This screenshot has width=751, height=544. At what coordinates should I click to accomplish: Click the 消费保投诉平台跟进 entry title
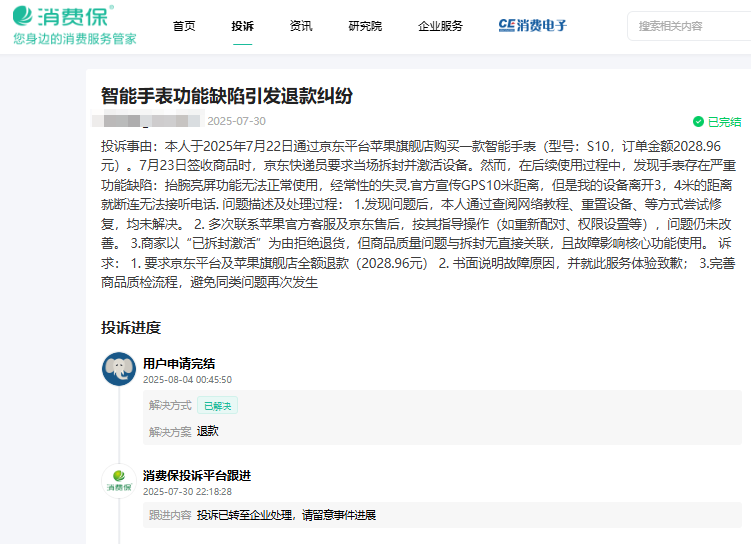click(197, 476)
